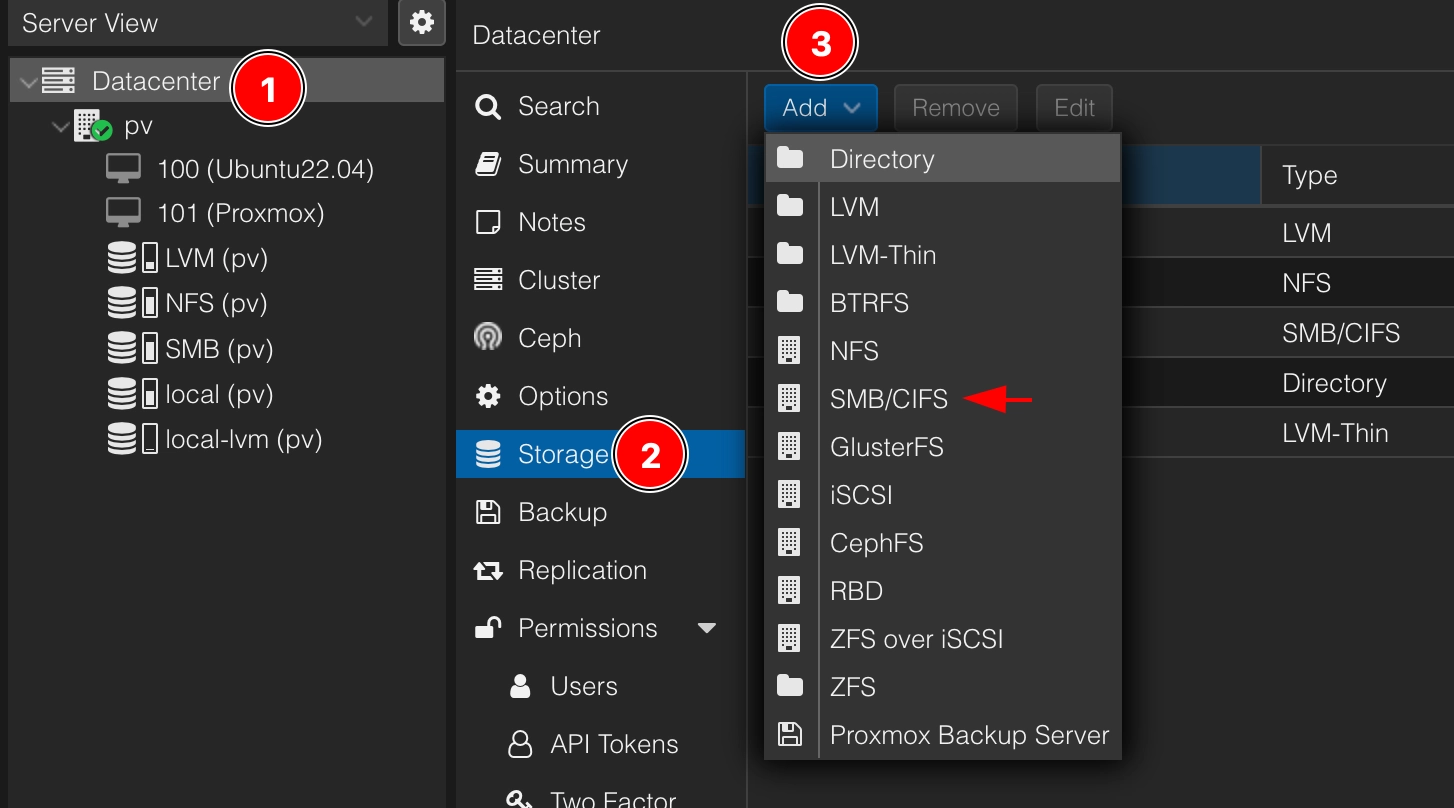1454x808 pixels.
Task: Choose SMB/CIFS from the Add menu
Action: pyautogui.click(x=888, y=399)
